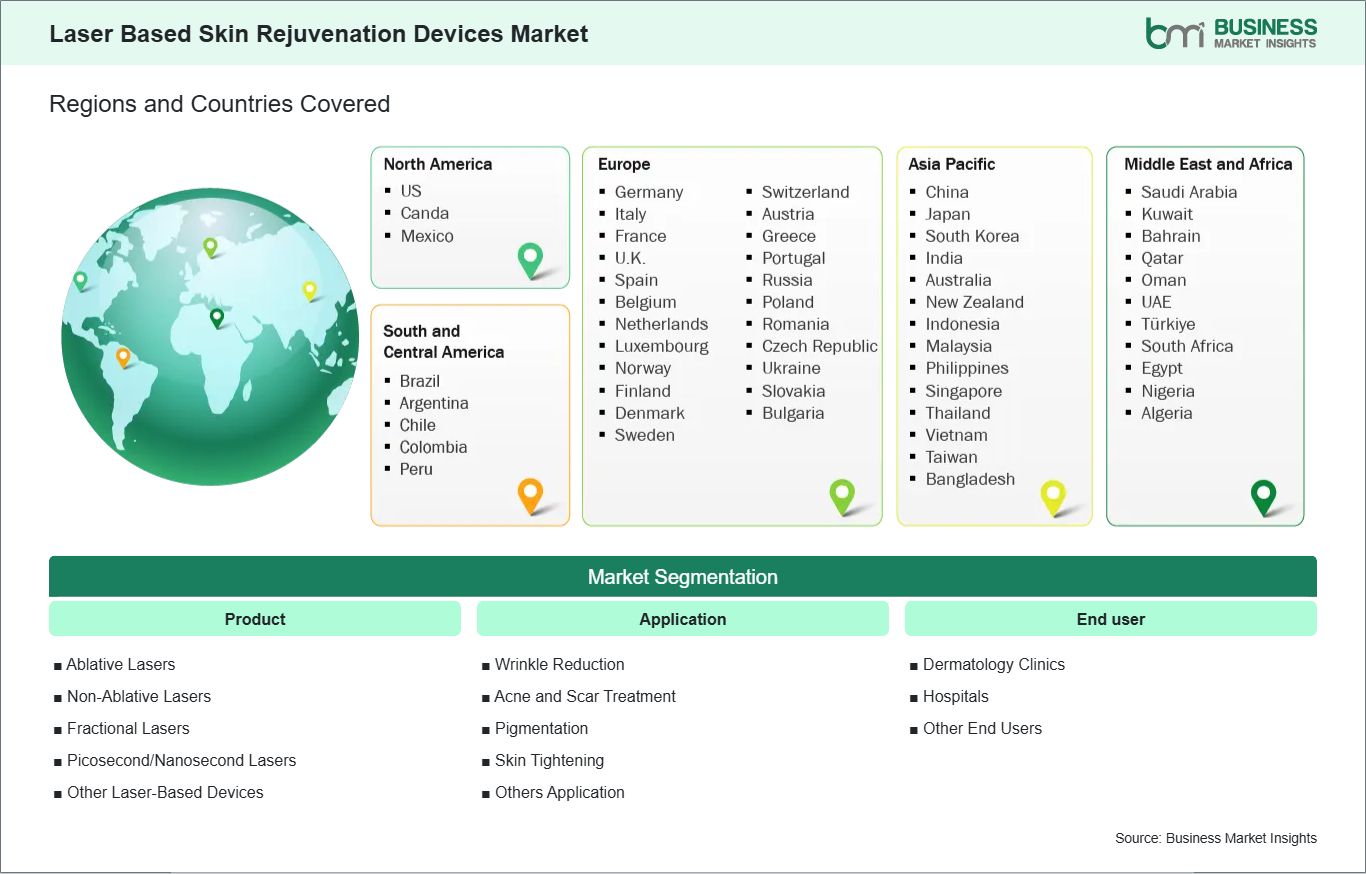Click 'Others Application' item

(x=560, y=792)
